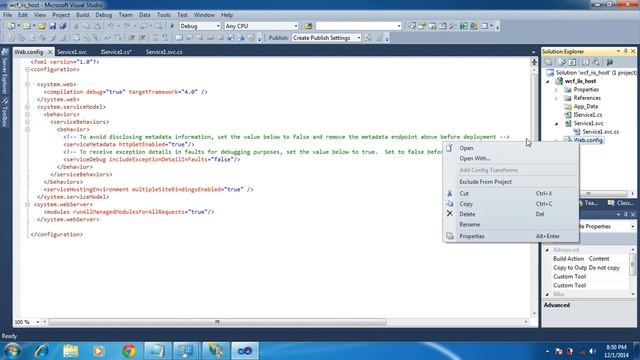Select IService1.cs in Solution Explorer
The height and width of the screenshot is (360, 640).
tap(588, 115)
